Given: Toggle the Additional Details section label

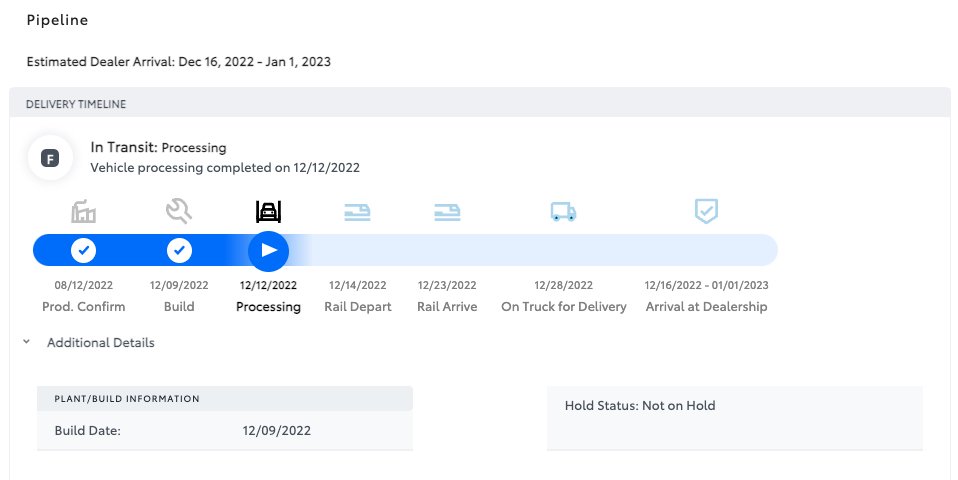Looking at the screenshot, I should [101, 343].
